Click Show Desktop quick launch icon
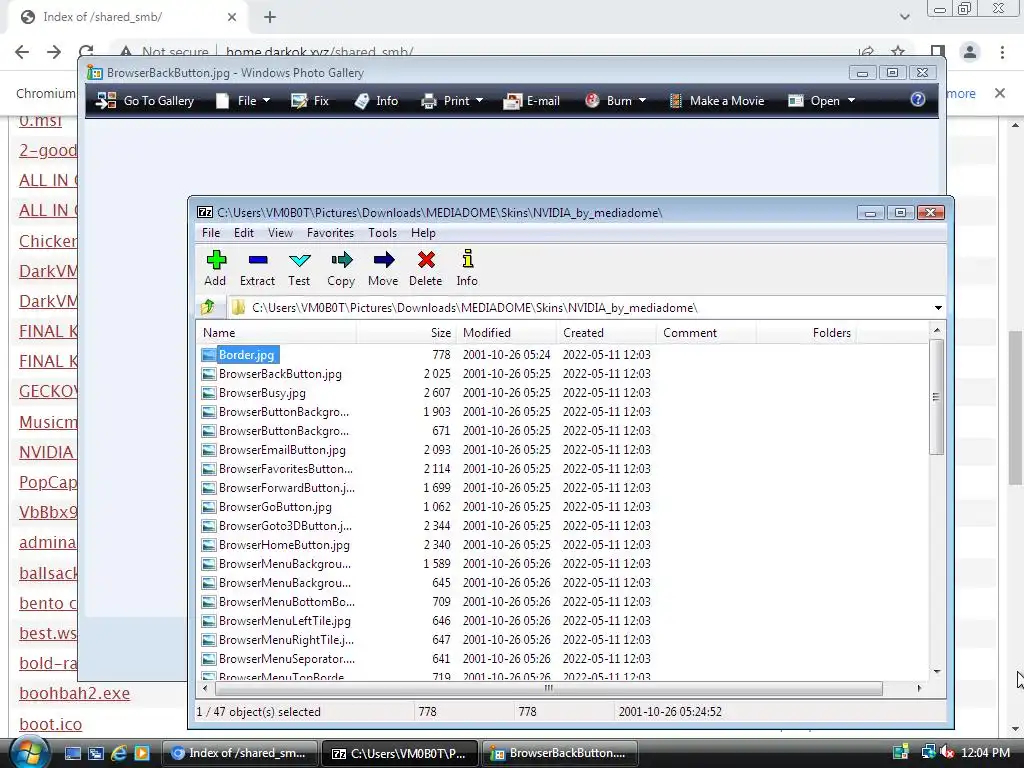 (72, 753)
